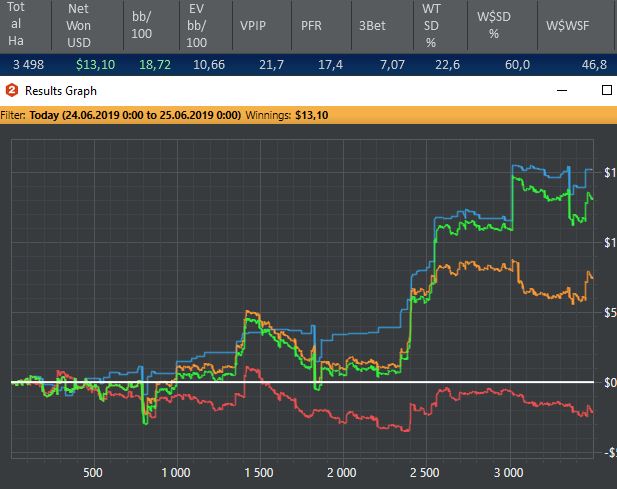Image resolution: width=617 pixels, height=489 pixels.
Task: Click the Results Graph window title
Action: click(x=61, y=91)
